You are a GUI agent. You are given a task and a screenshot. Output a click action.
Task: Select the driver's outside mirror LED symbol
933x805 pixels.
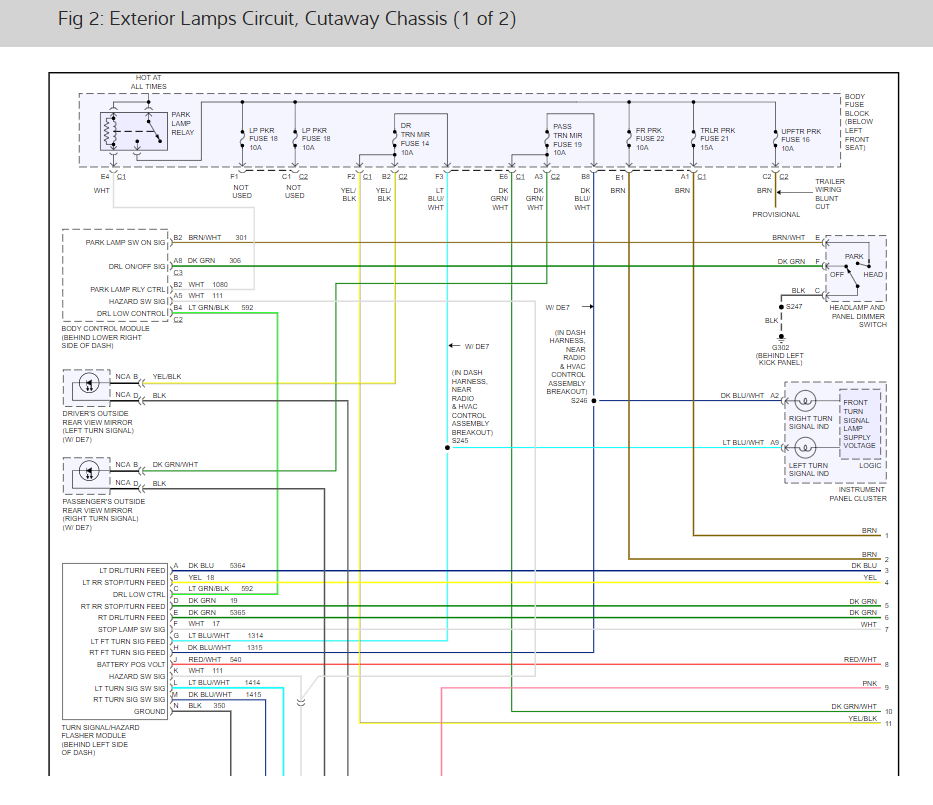pos(90,385)
